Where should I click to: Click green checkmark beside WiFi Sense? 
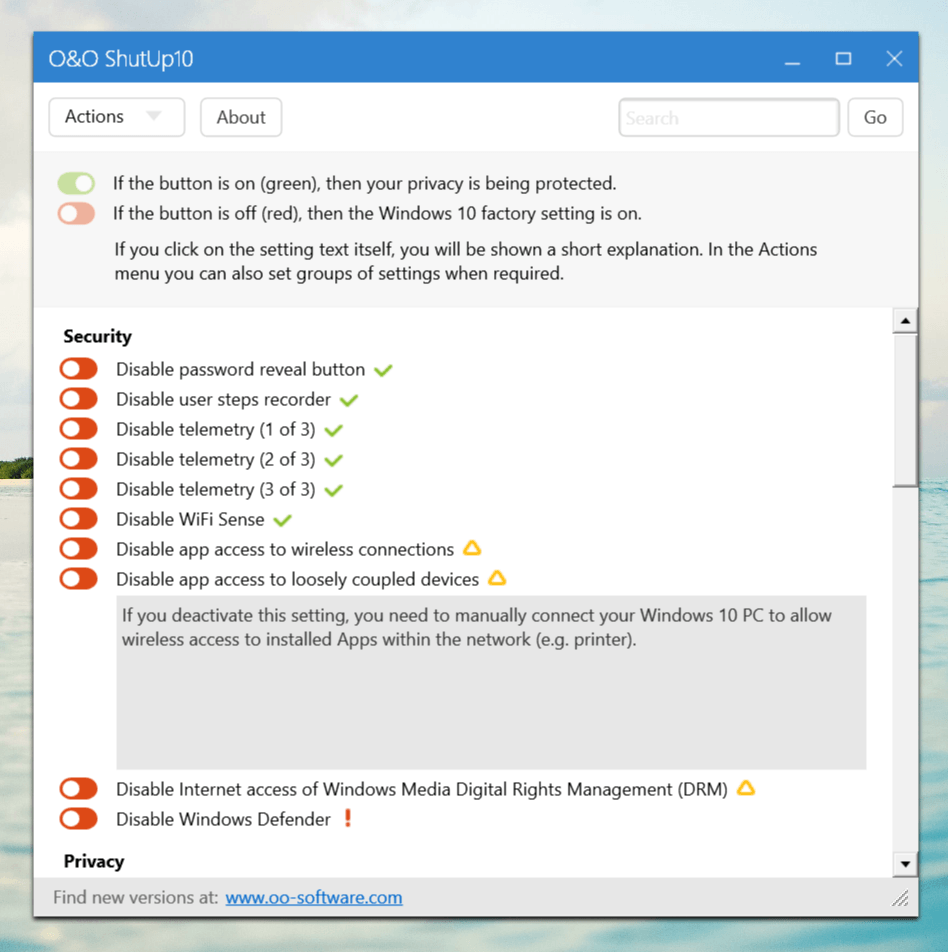[282, 520]
